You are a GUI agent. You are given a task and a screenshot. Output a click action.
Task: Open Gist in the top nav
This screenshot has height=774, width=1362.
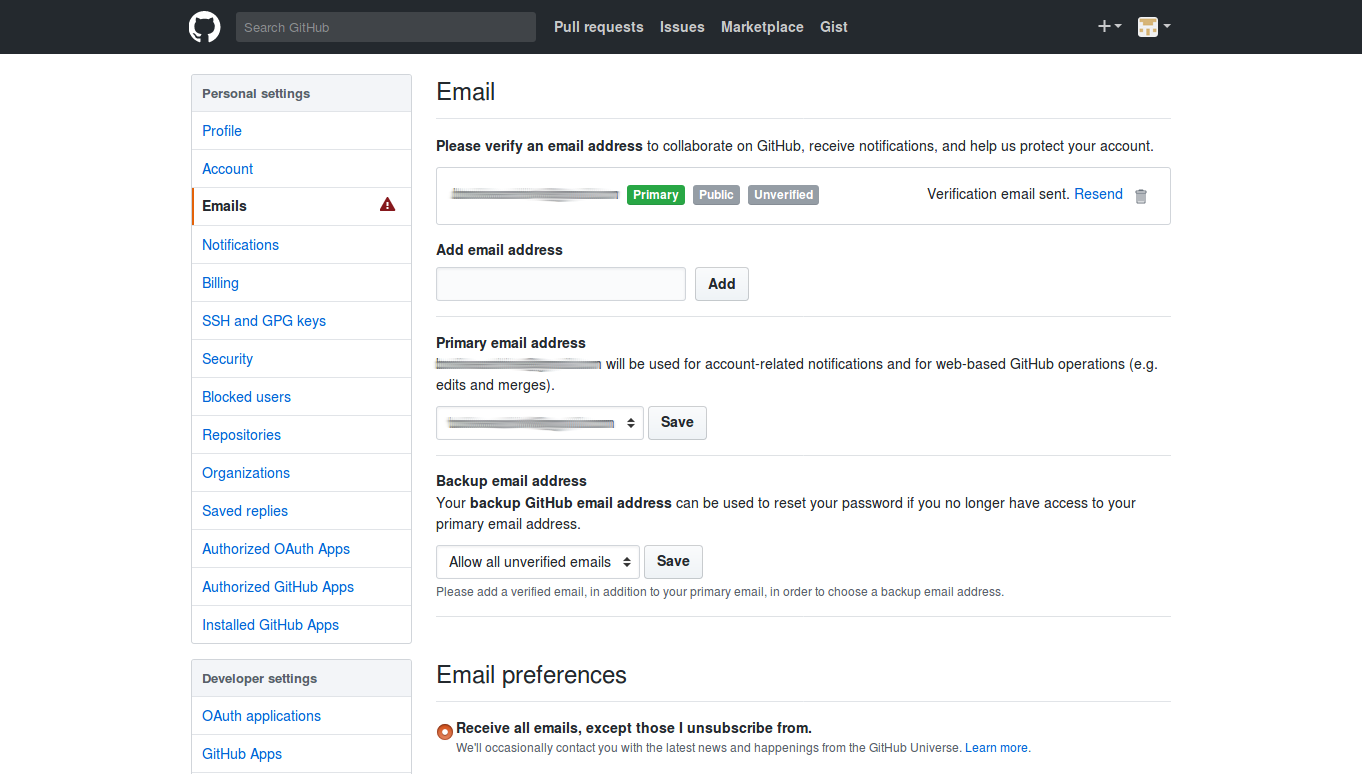coord(834,27)
